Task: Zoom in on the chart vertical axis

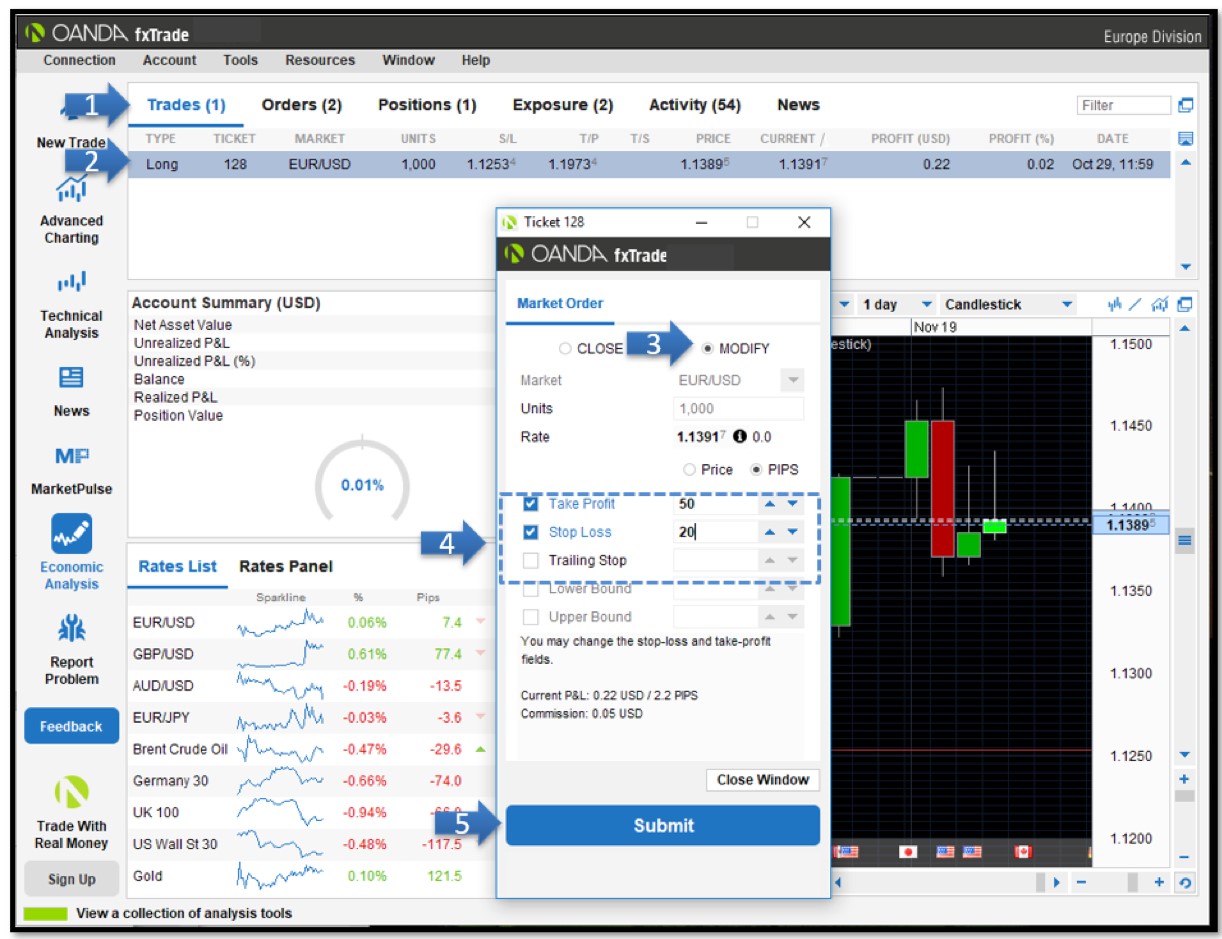Action: 1185,779
